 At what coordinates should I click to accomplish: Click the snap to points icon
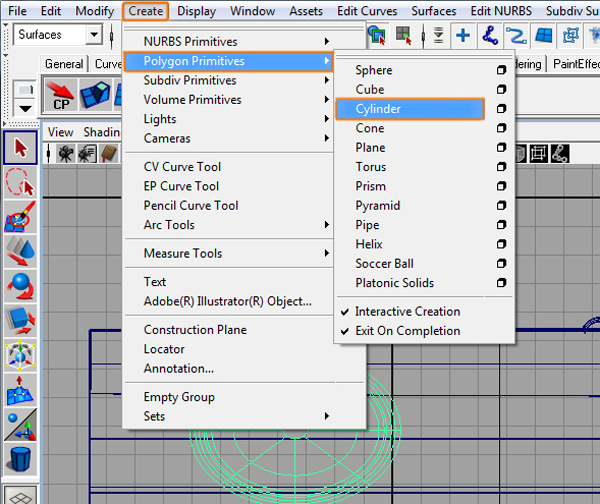point(517,36)
